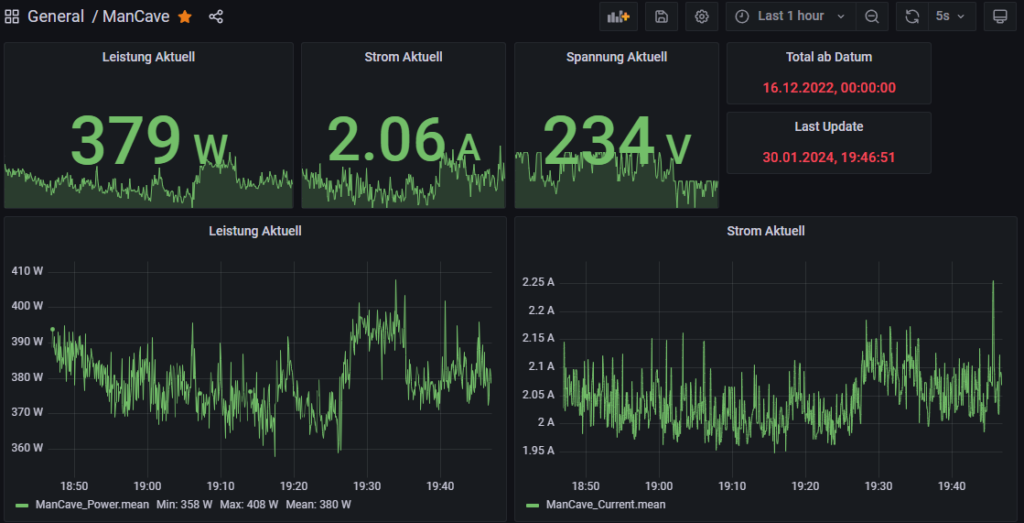Click the ManCave dashboard title
1024x523 pixels.
(136, 17)
